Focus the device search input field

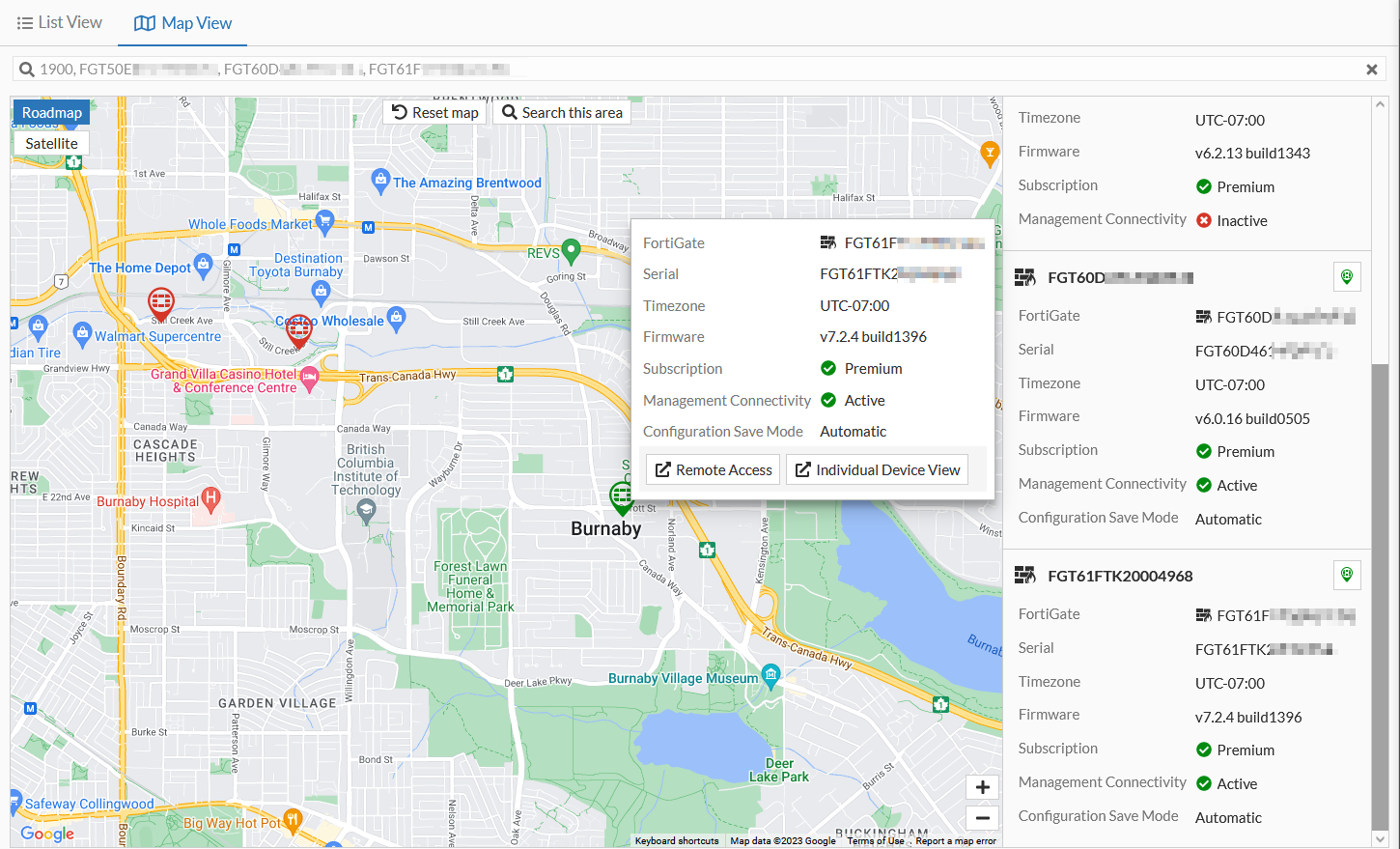click(699, 70)
